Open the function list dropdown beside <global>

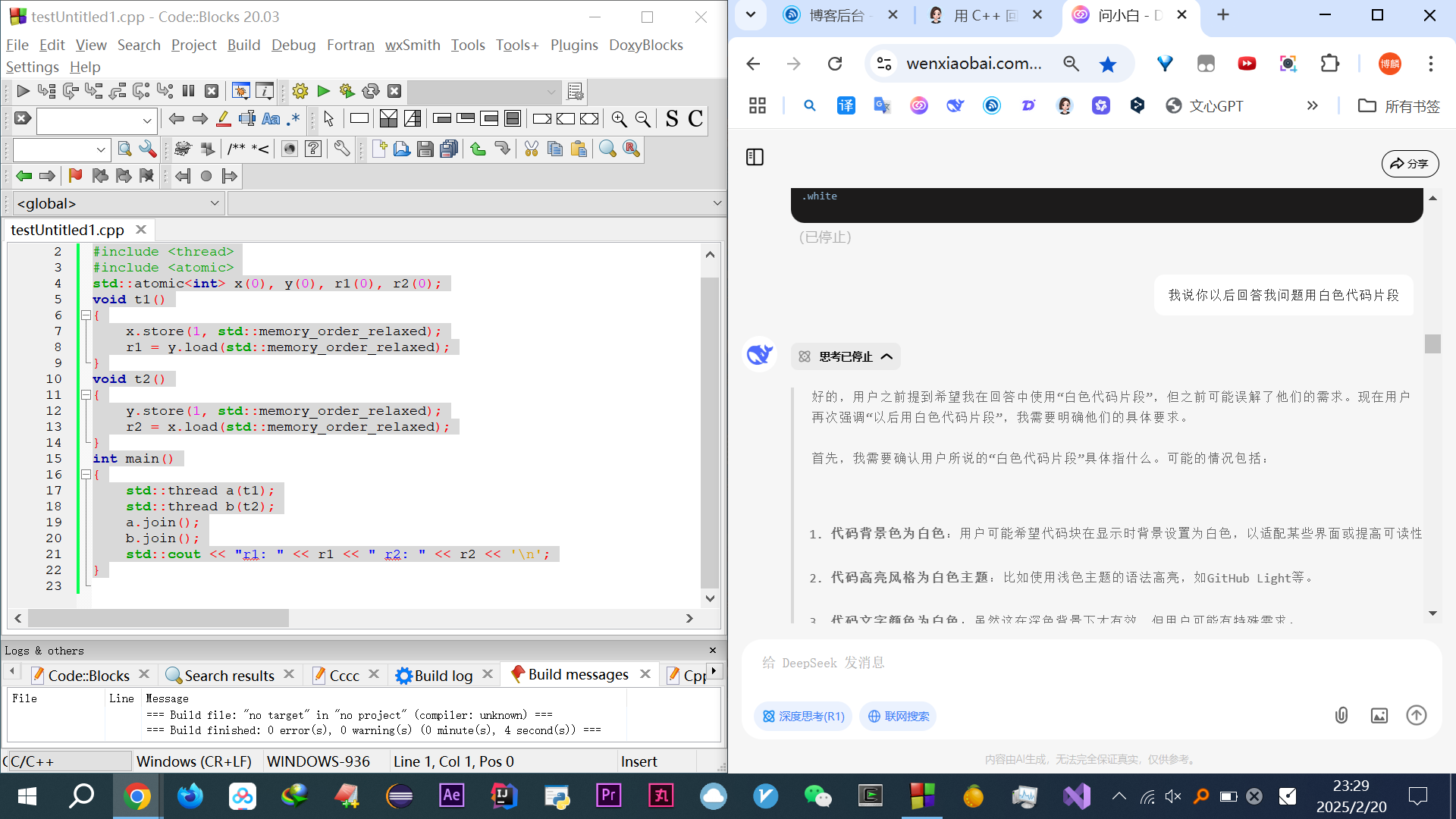coord(476,203)
